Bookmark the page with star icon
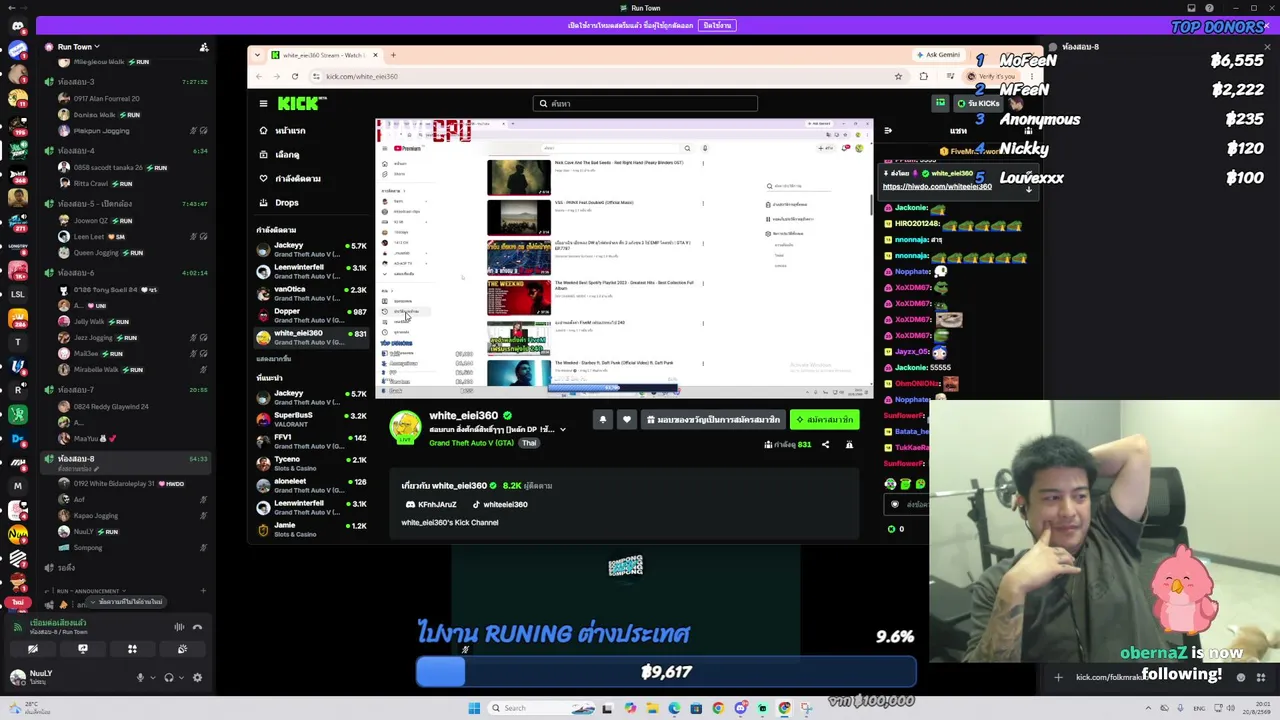Image resolution: width=1280 pixels, height=720 pixels. click(x=898, y=77)
